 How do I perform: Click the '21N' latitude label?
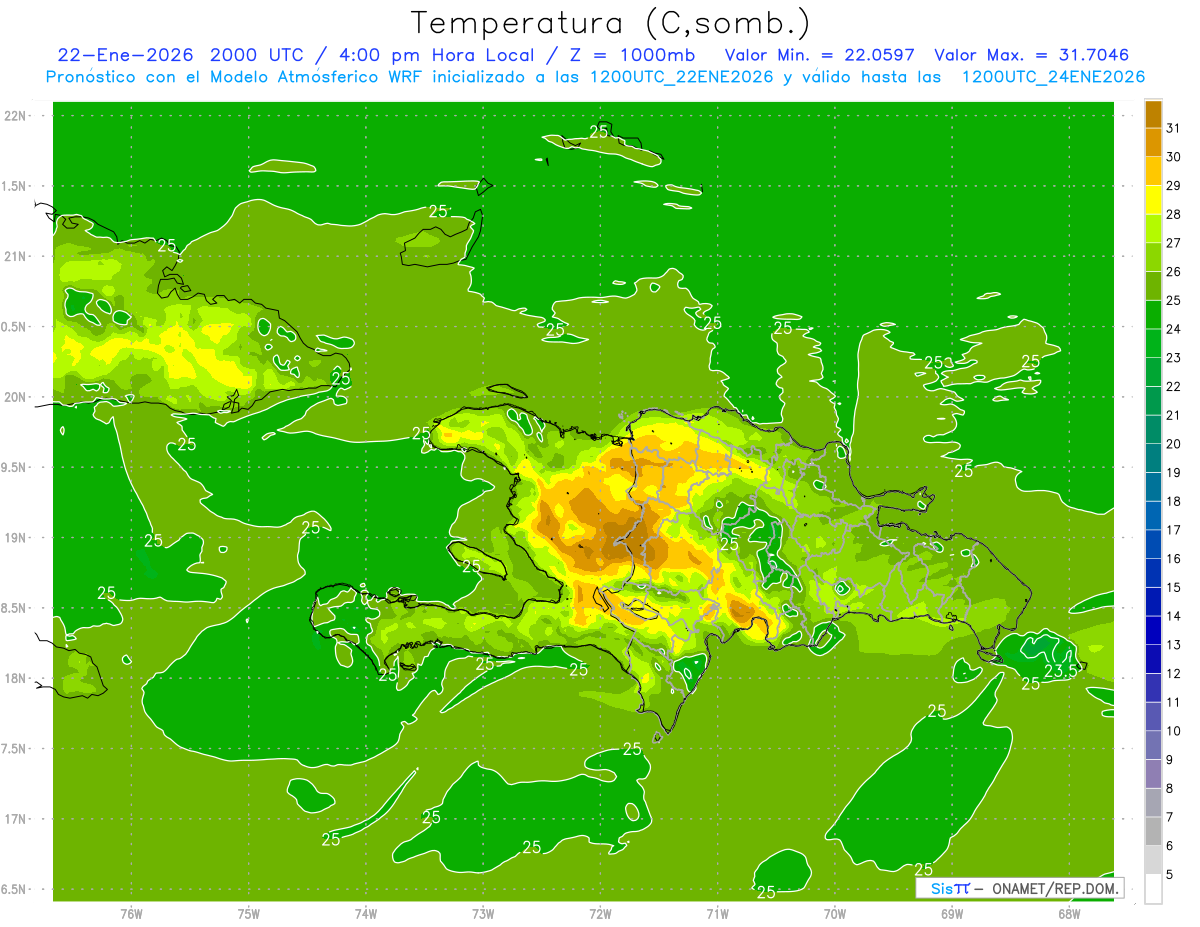14,257
